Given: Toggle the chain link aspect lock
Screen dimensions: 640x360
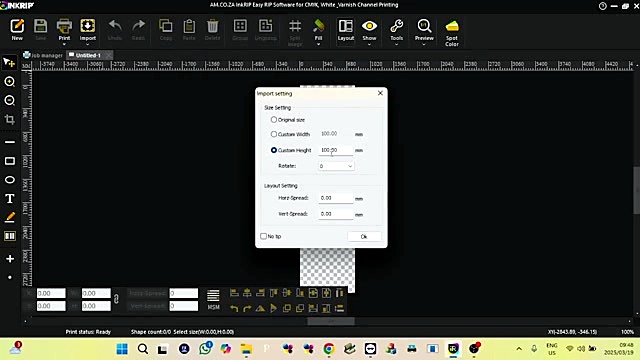Looking at the screenshot, I should 116,299.
